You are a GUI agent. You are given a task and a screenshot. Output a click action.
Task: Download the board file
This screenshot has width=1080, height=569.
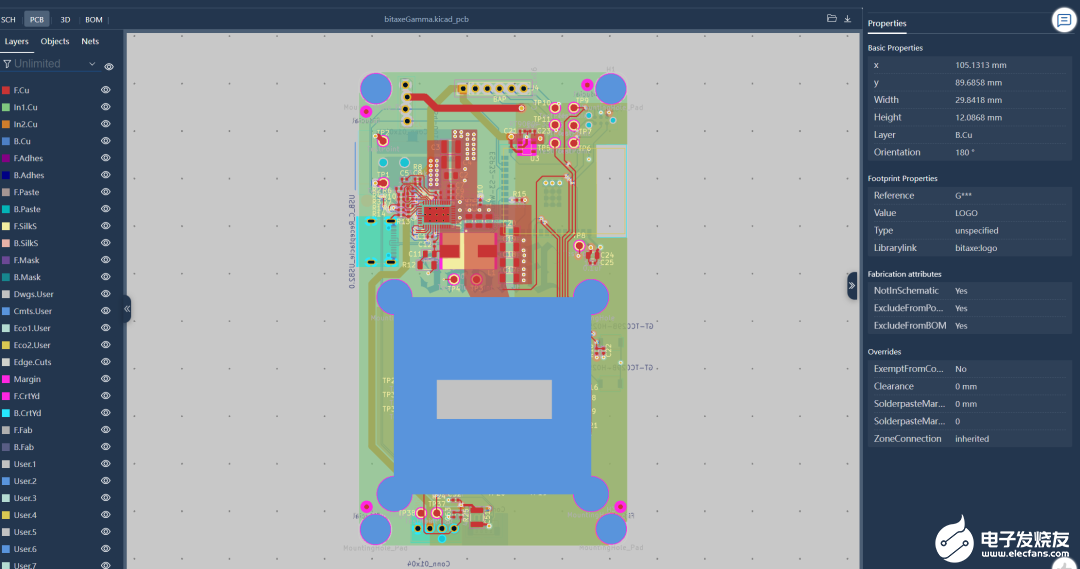pos(848,19)
